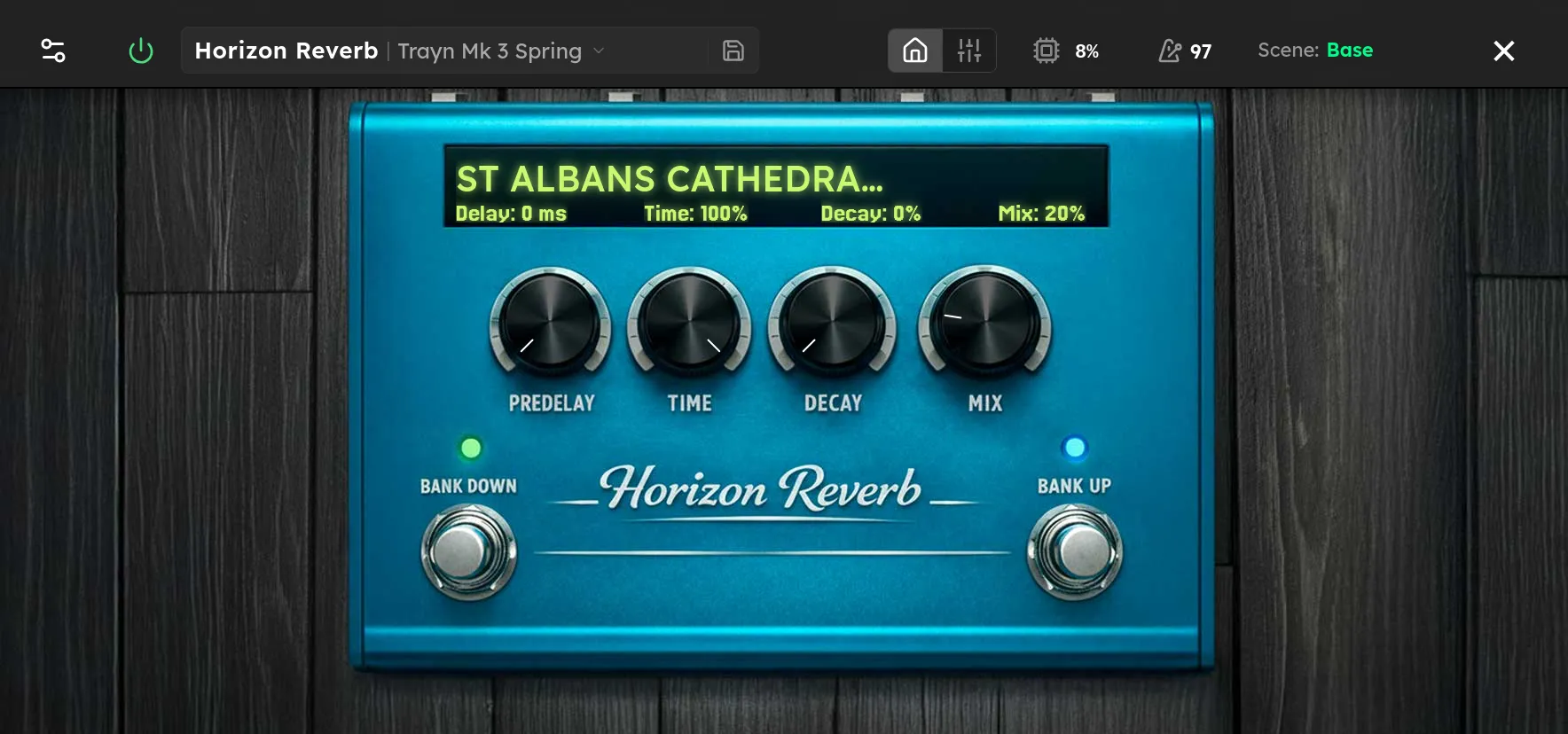Close the Horizon Reverb panel
The height and width of the screenshot is (734, 1568).
[1503, 51]
